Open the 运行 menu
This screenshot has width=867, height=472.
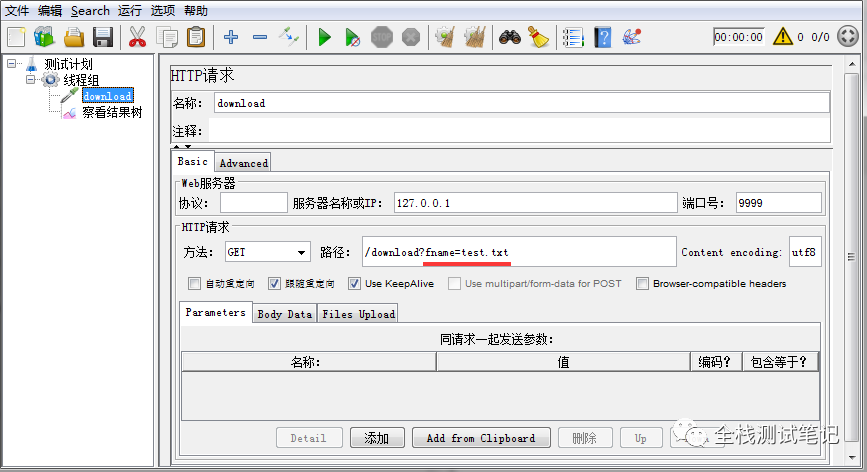[130, 11]
